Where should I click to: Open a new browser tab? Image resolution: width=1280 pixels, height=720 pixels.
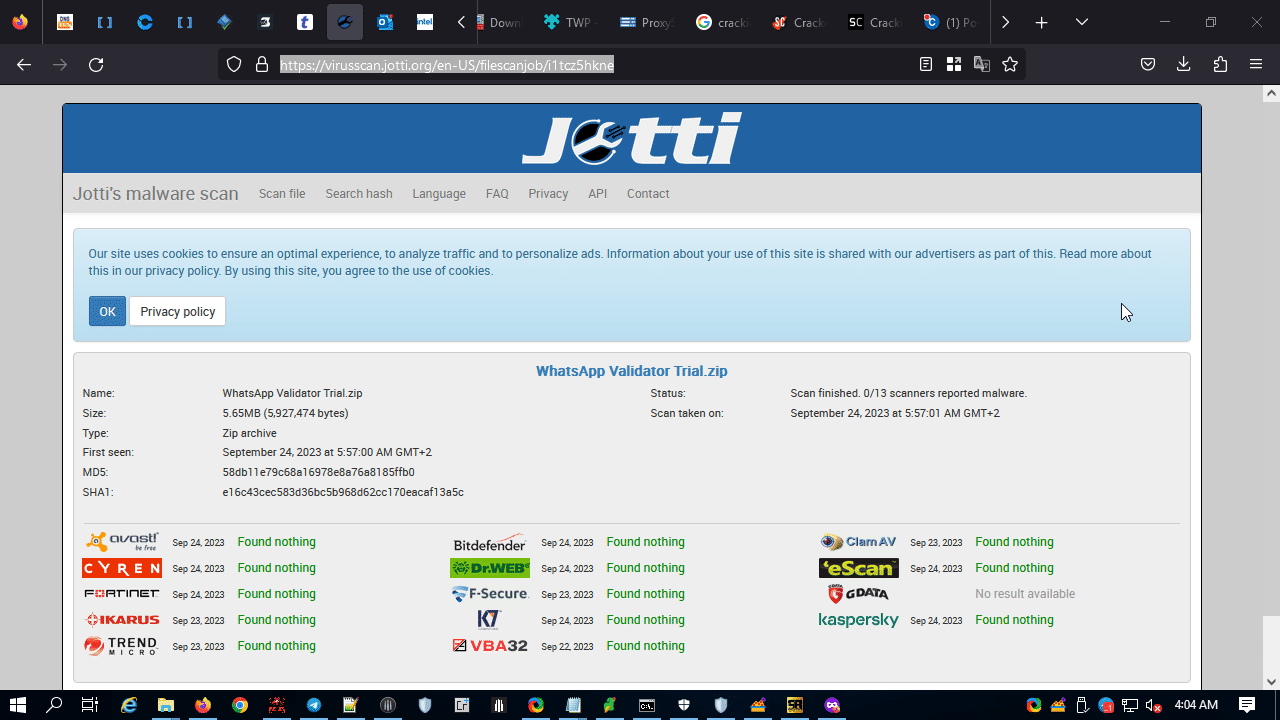click(1041, 22)
